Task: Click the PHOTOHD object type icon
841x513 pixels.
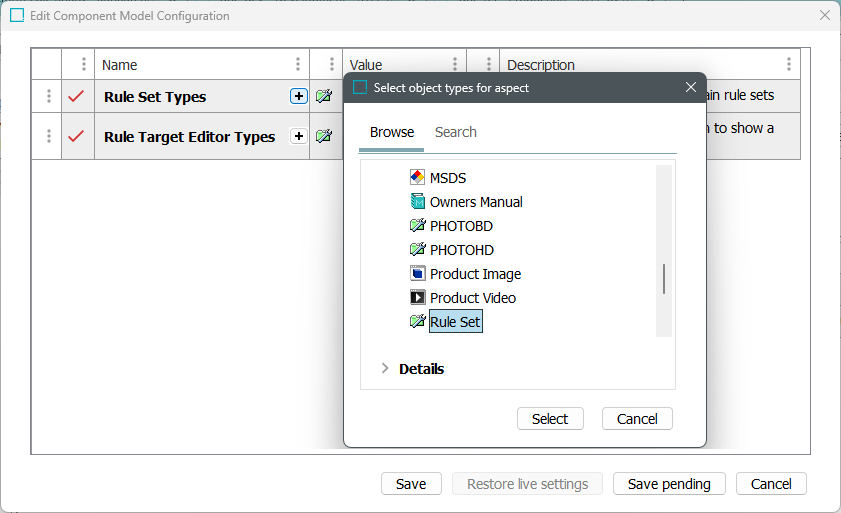Action: click(418, 249)
